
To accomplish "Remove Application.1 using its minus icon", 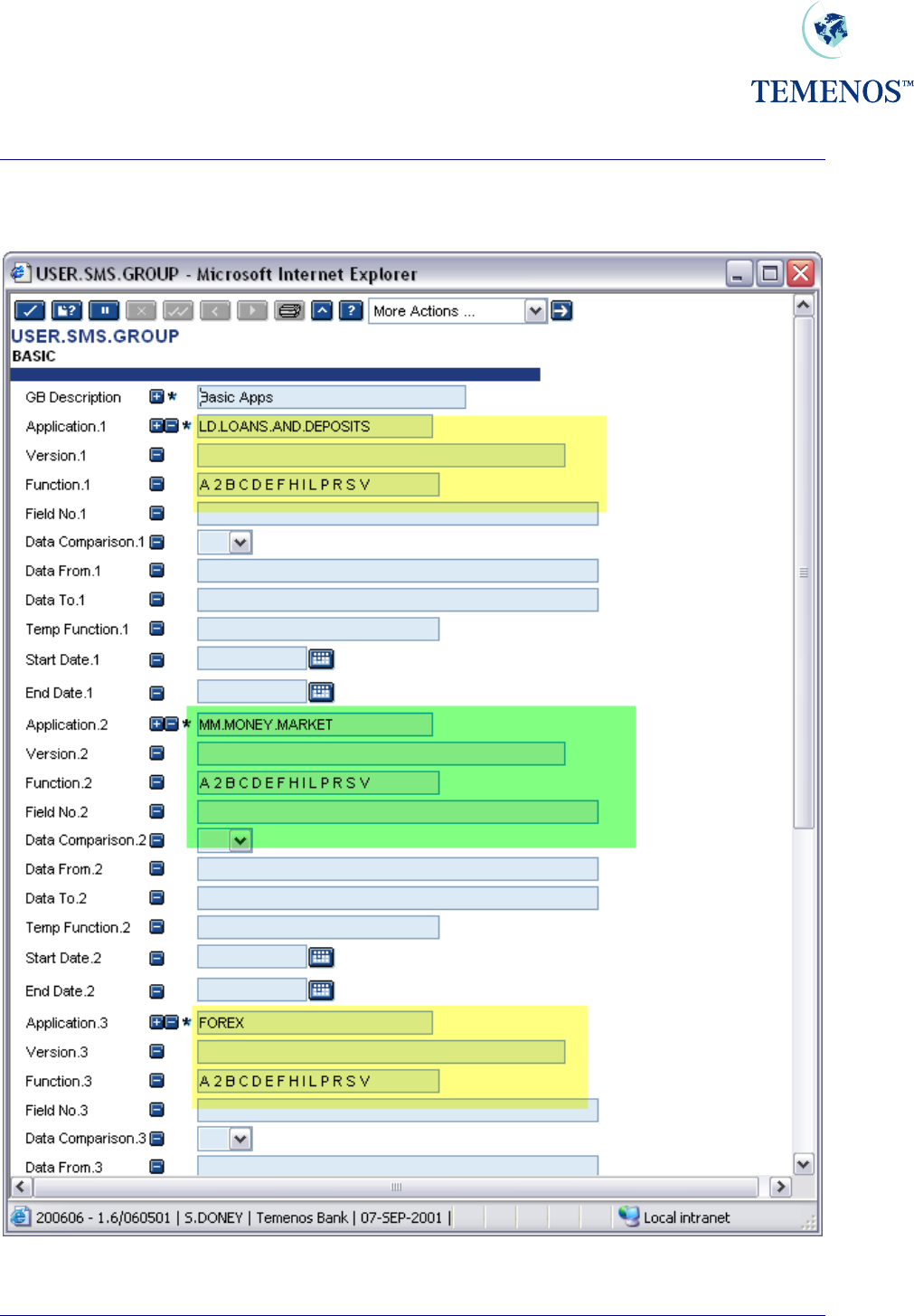I will [171, 425].
